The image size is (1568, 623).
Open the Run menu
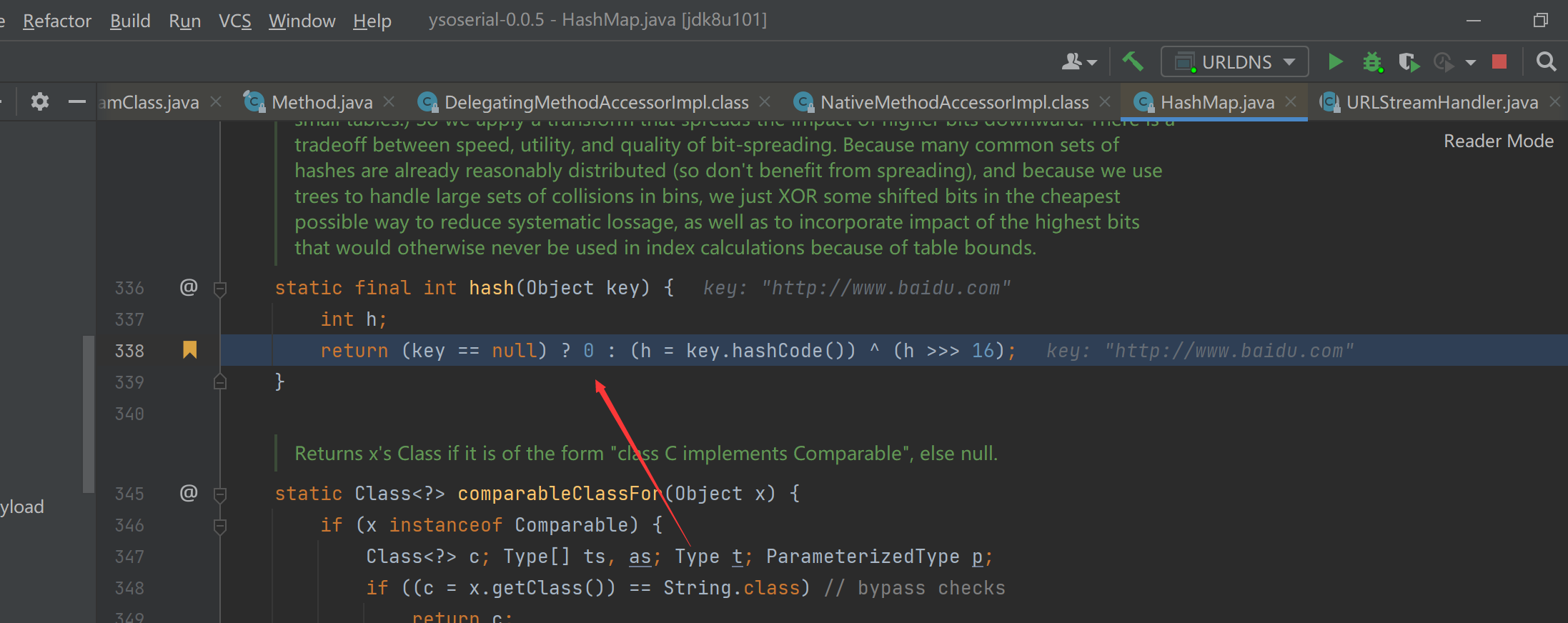click(184, 21)
